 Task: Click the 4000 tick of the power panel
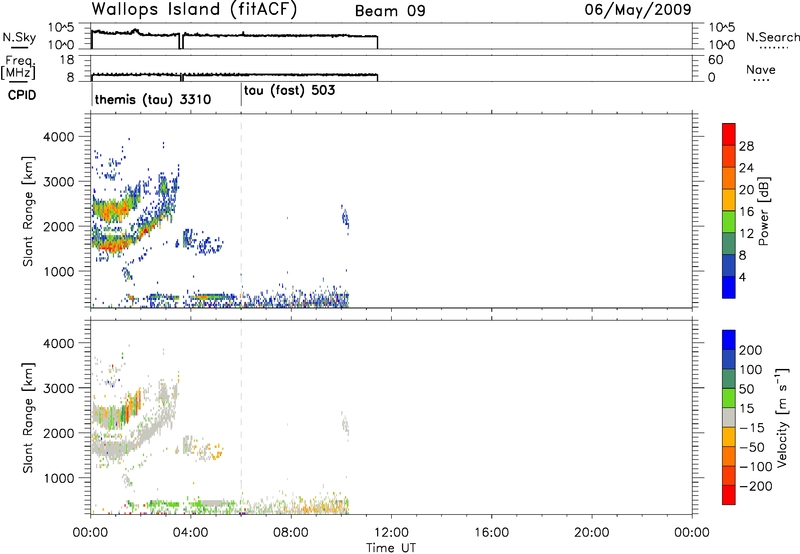click(59, 137)
